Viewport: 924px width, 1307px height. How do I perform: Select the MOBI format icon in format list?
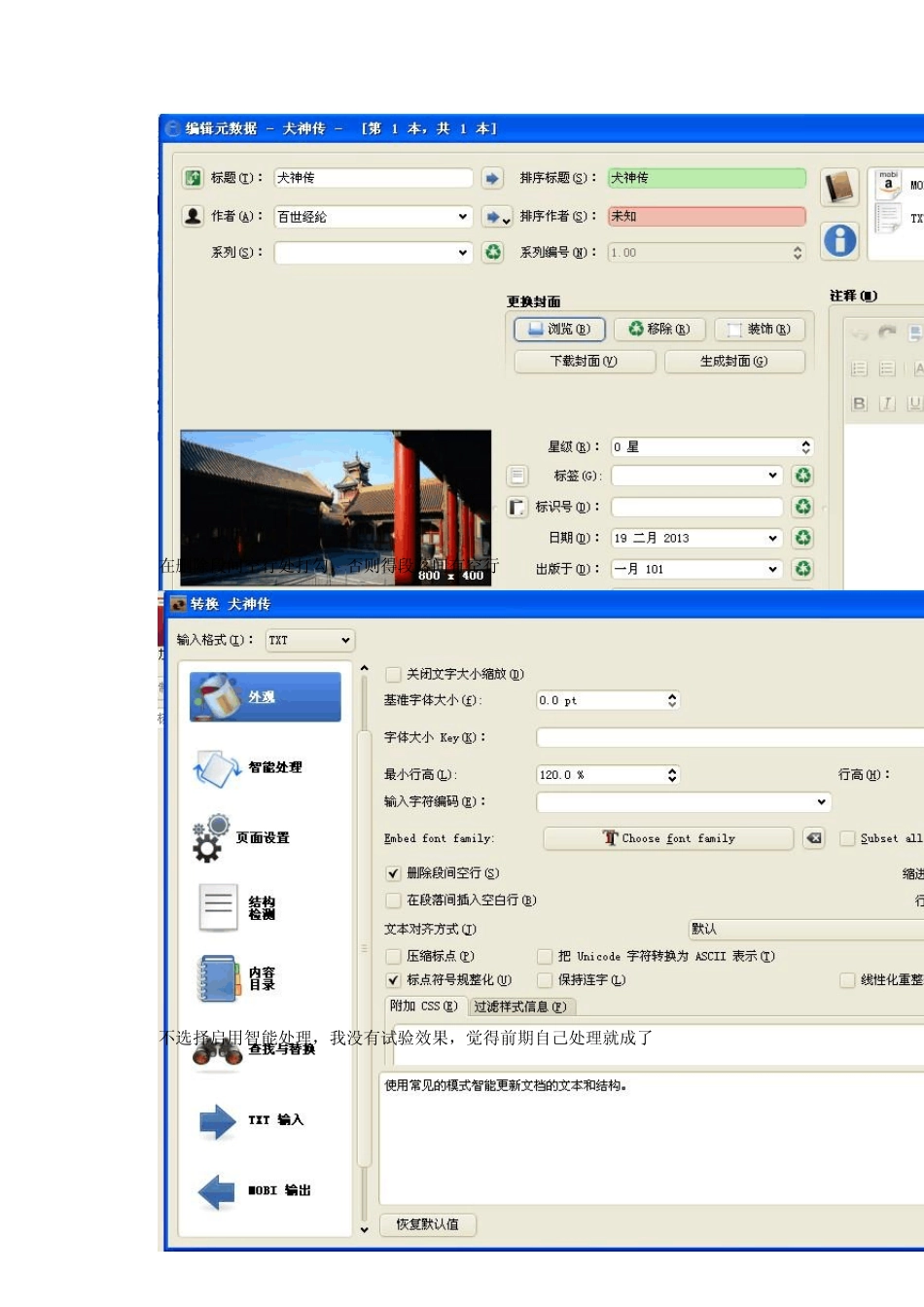(888, 185)
